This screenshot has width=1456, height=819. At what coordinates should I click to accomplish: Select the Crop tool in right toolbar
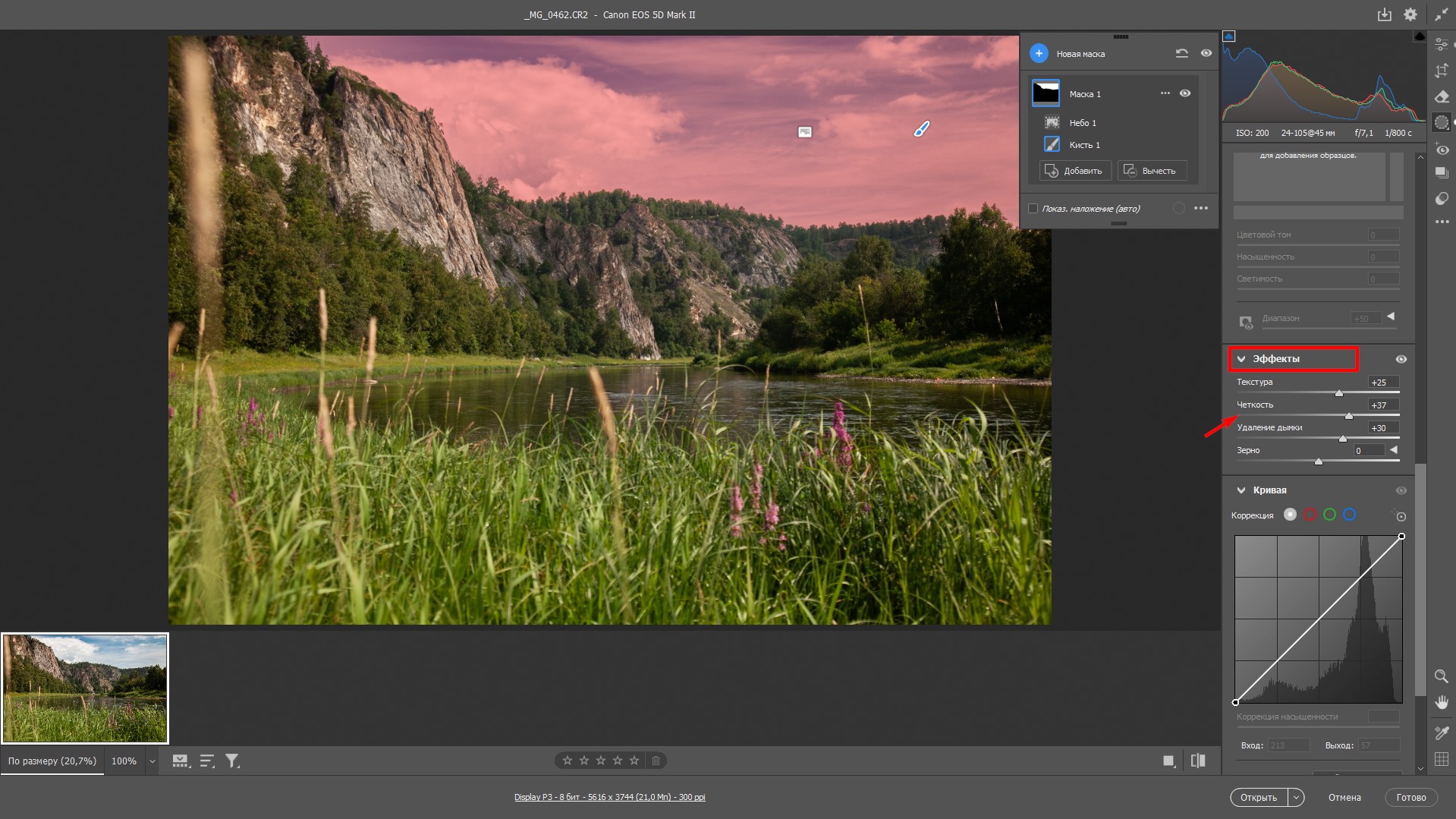pos(1442,71)
